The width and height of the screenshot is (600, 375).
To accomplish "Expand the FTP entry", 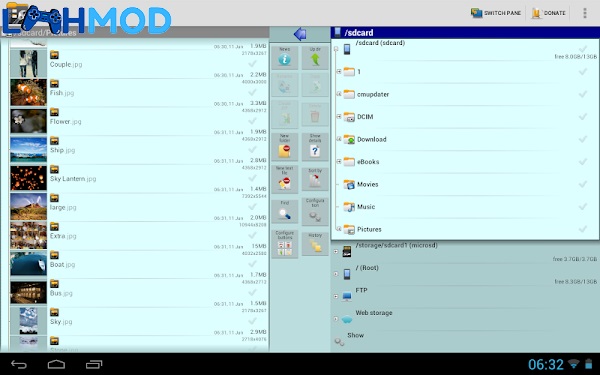I will click(336, 296).
